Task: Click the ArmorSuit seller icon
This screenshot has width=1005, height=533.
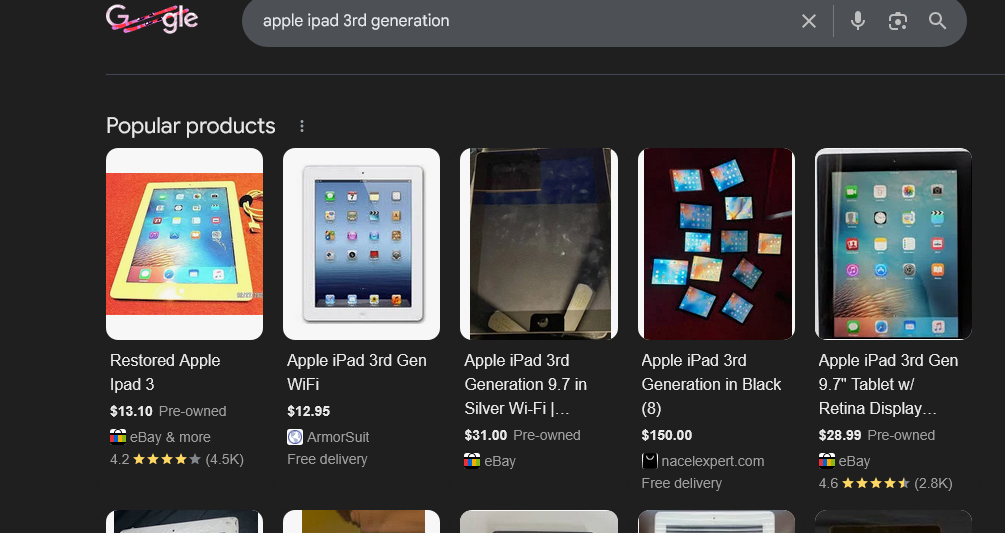Action: 295,437
